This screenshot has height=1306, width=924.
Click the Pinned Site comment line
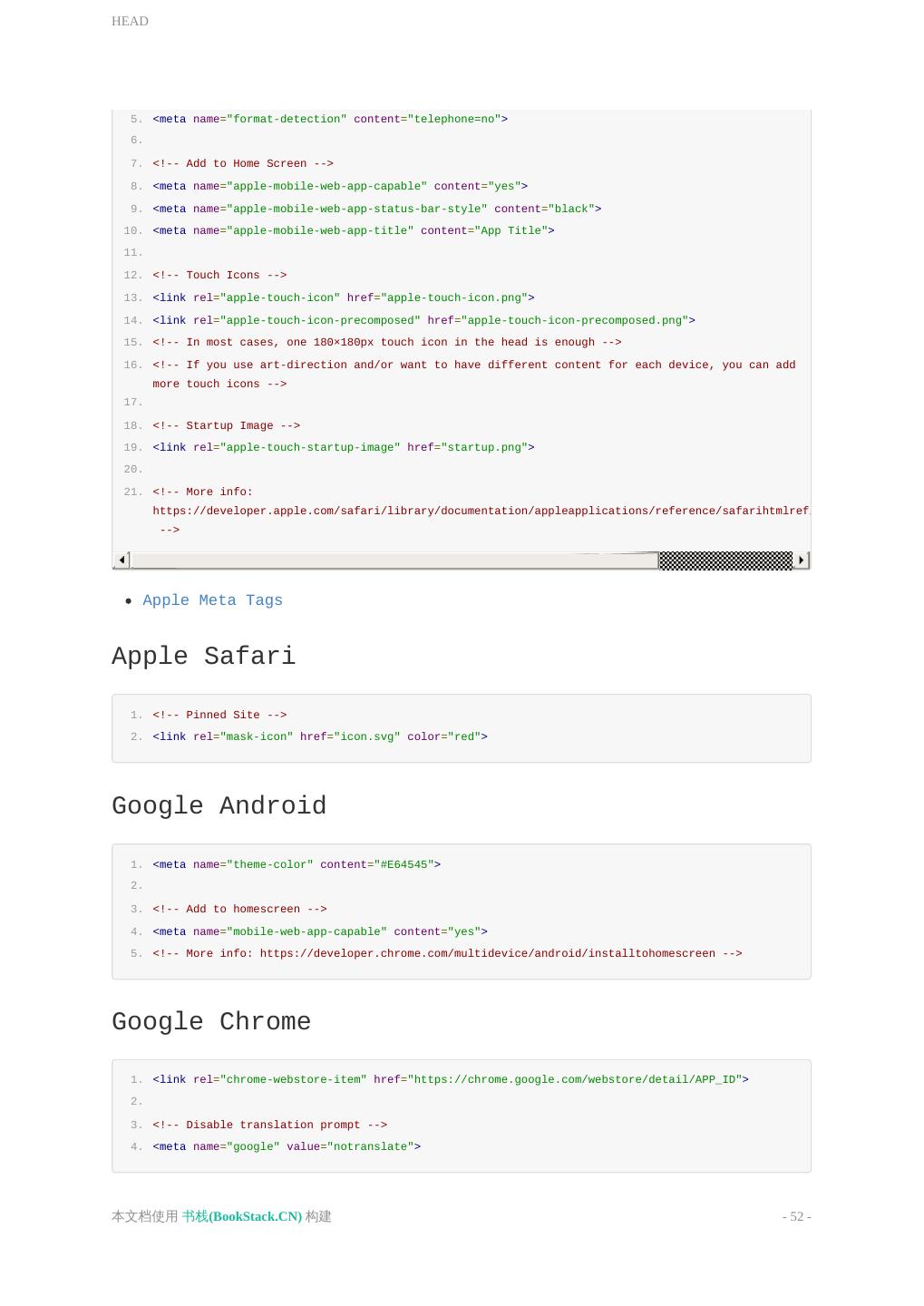tap(220, 715)
